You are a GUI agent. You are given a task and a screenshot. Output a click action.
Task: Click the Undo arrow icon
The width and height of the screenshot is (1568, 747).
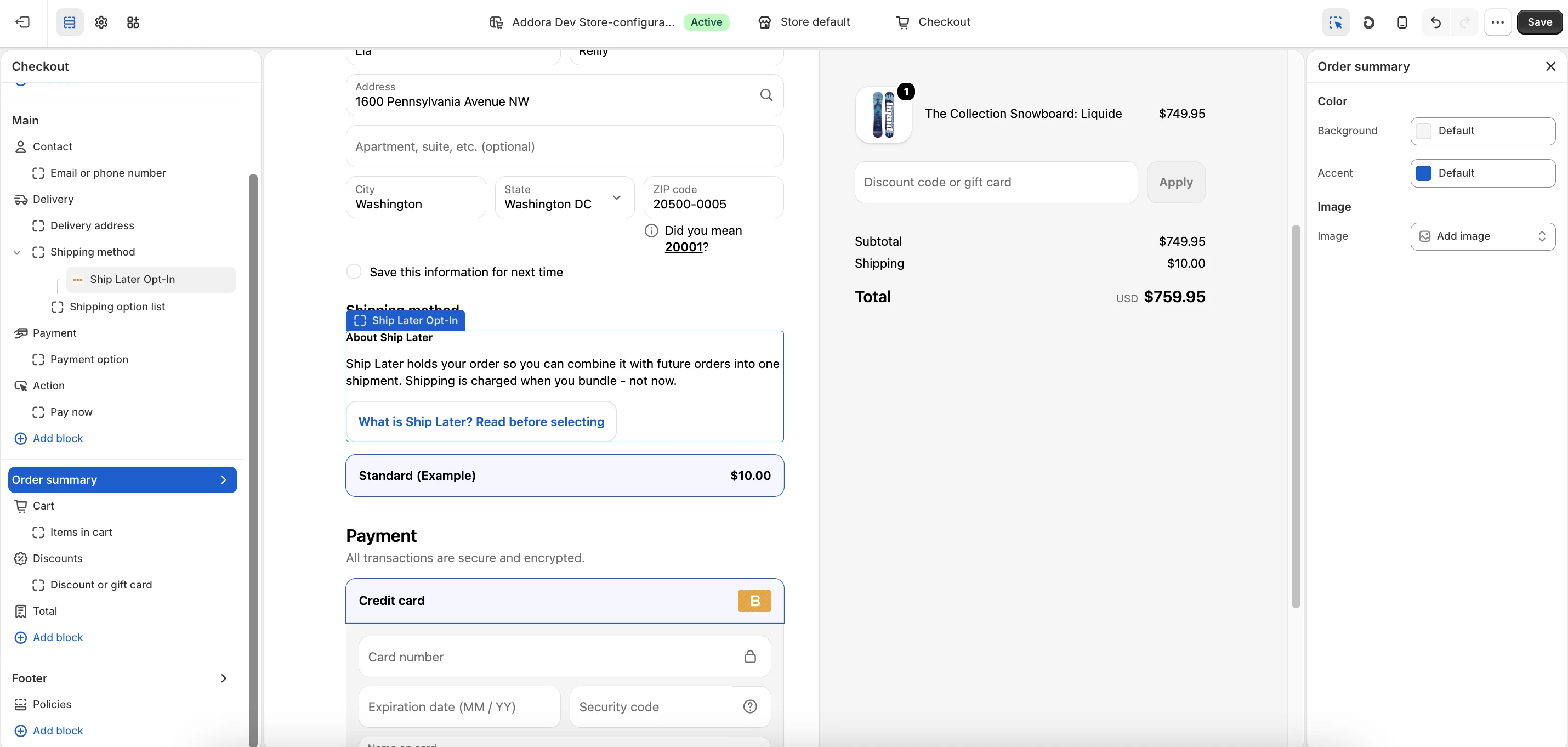(1435, 22)
